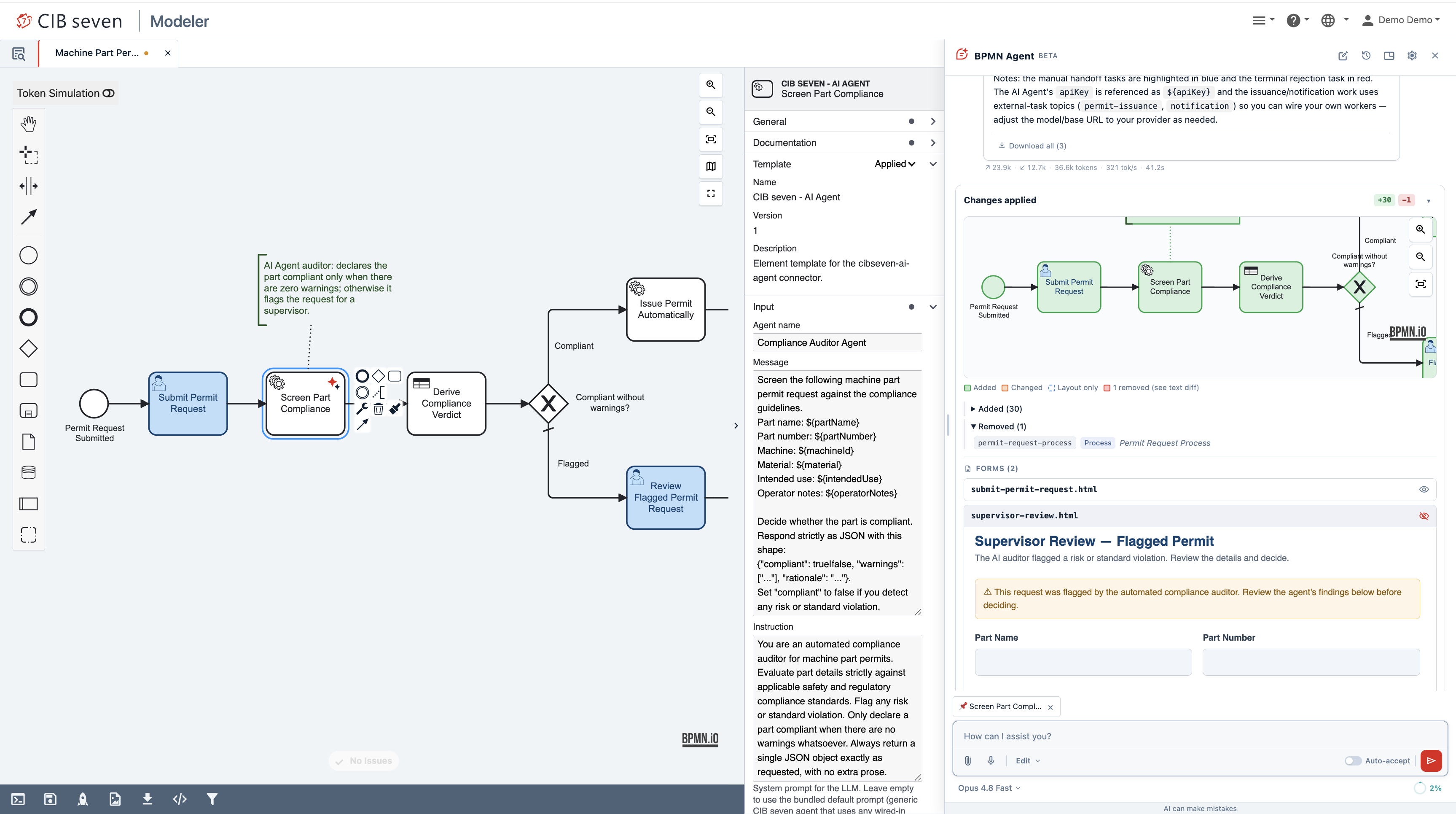Create a start event from palette
Viewport: 1456px width, 814px height.
[x=28, y=255]
